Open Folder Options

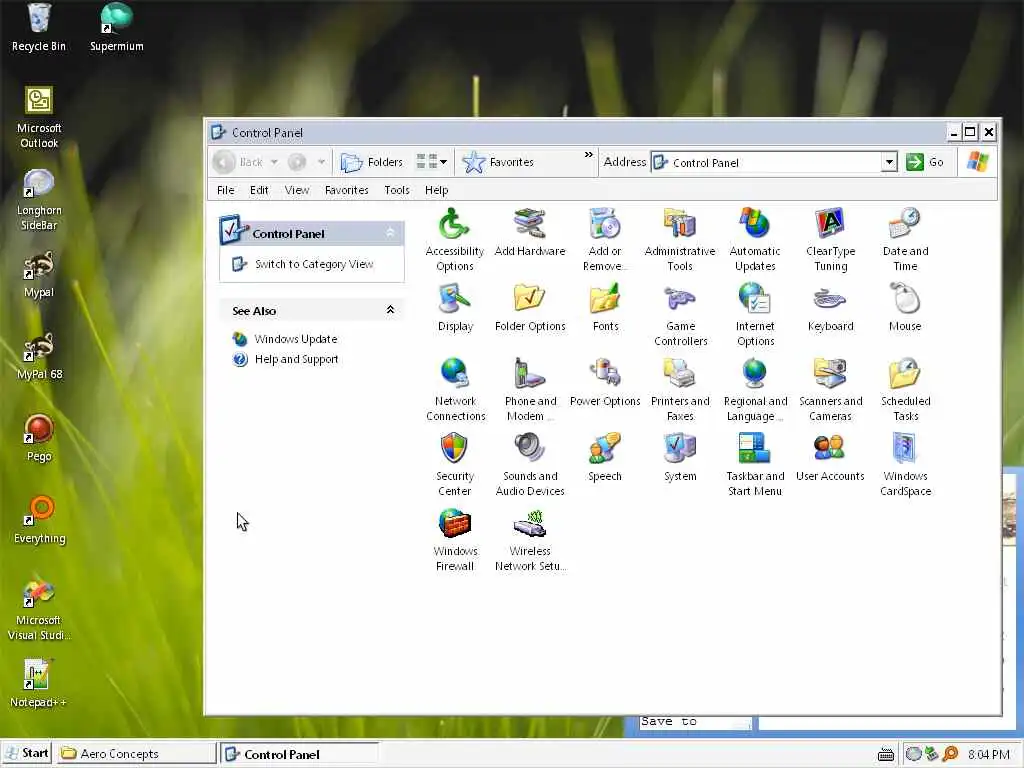point(530,308)
